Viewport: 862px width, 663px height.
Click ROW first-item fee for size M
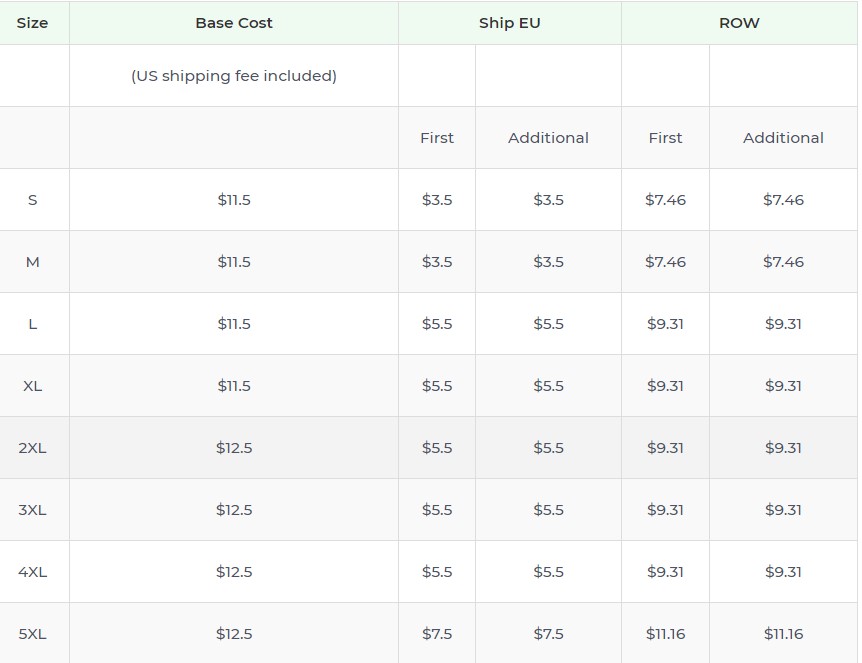tap(665, 262)
